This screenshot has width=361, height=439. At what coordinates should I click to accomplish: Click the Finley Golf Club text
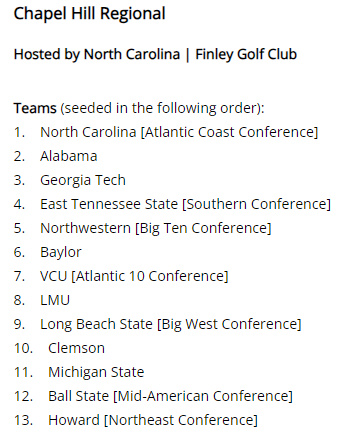point(246,54)
